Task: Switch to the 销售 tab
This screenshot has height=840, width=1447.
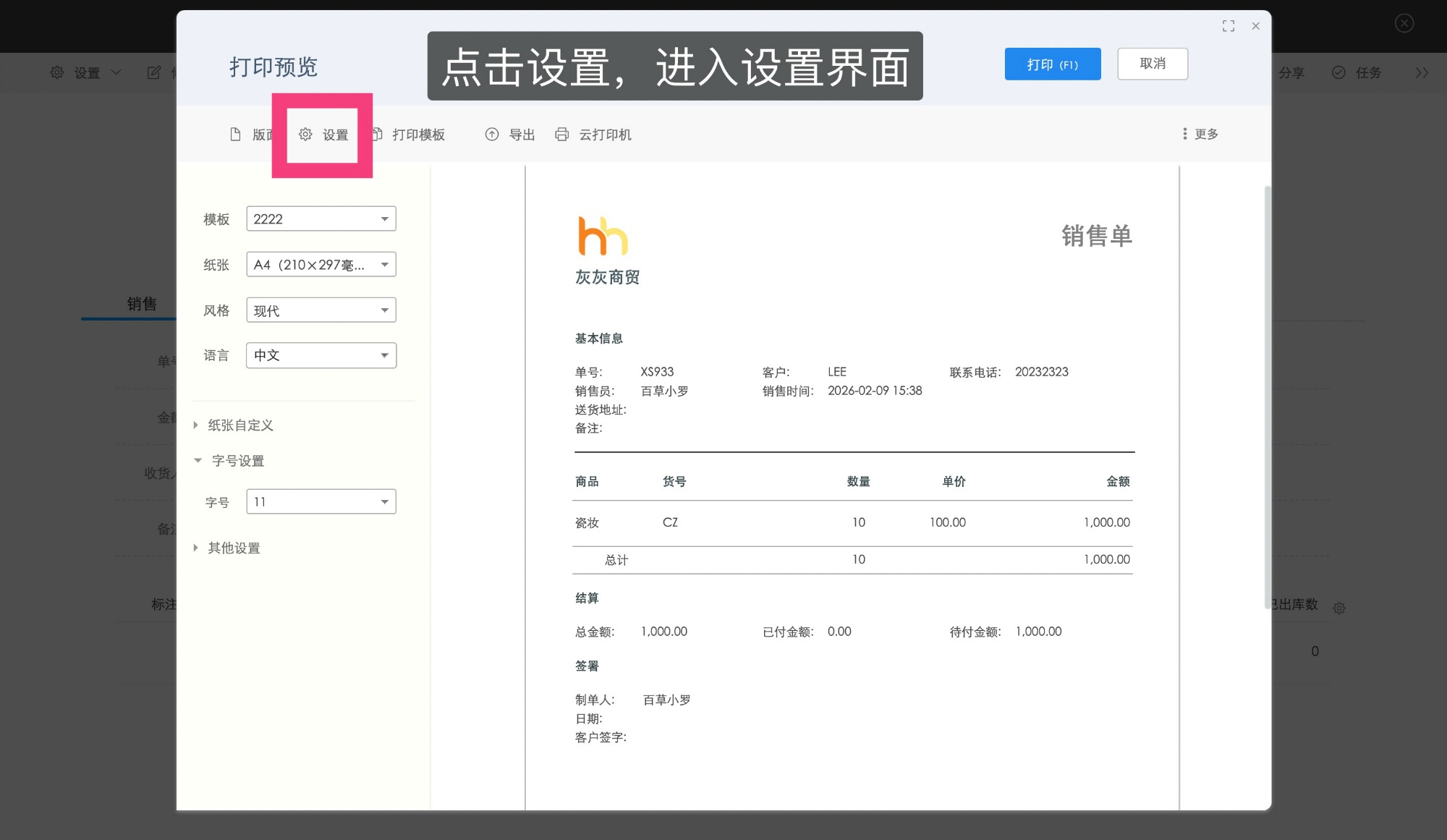Action: (142, 304)
